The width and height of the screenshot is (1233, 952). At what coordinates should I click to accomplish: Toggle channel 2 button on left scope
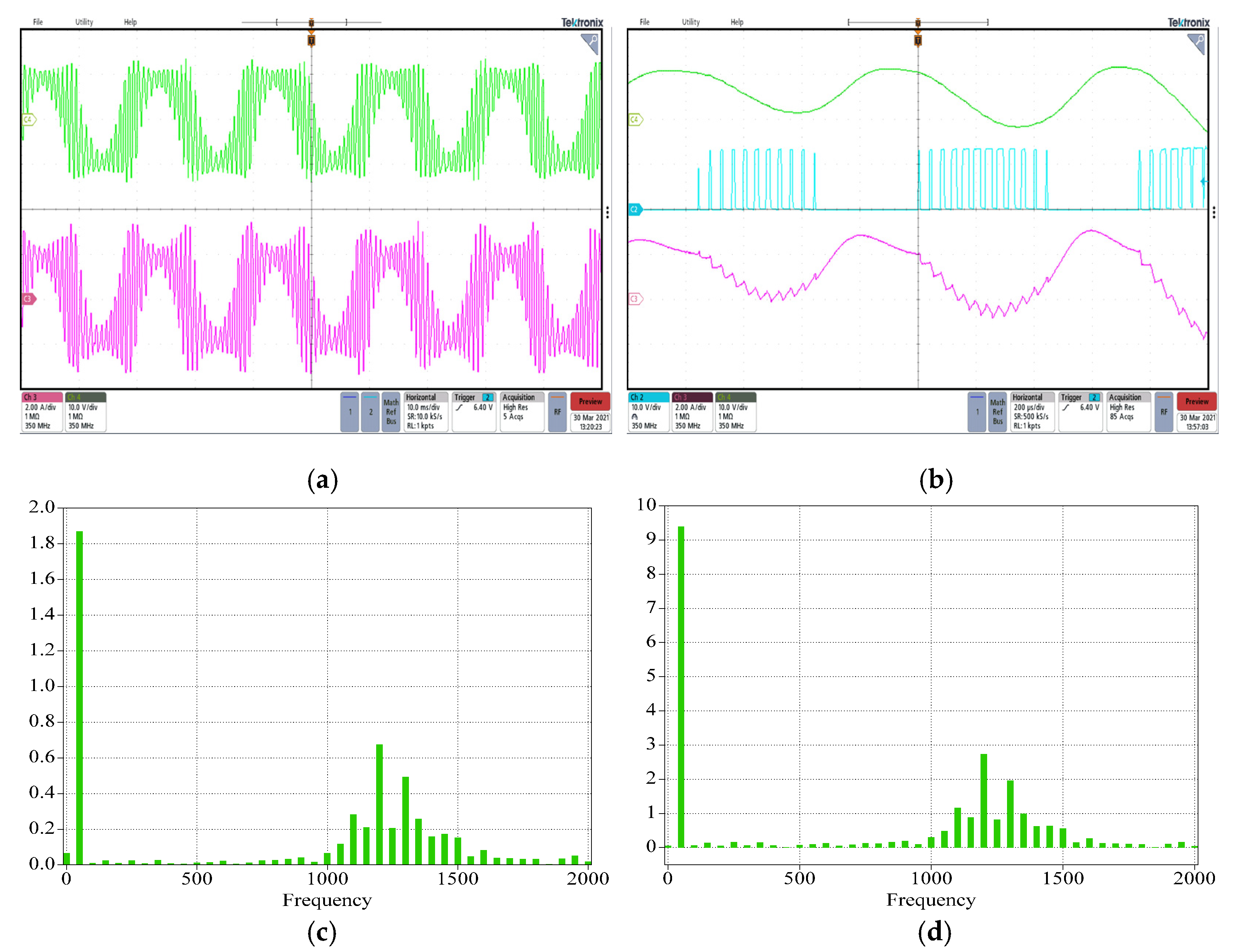[x=370, y=412]
